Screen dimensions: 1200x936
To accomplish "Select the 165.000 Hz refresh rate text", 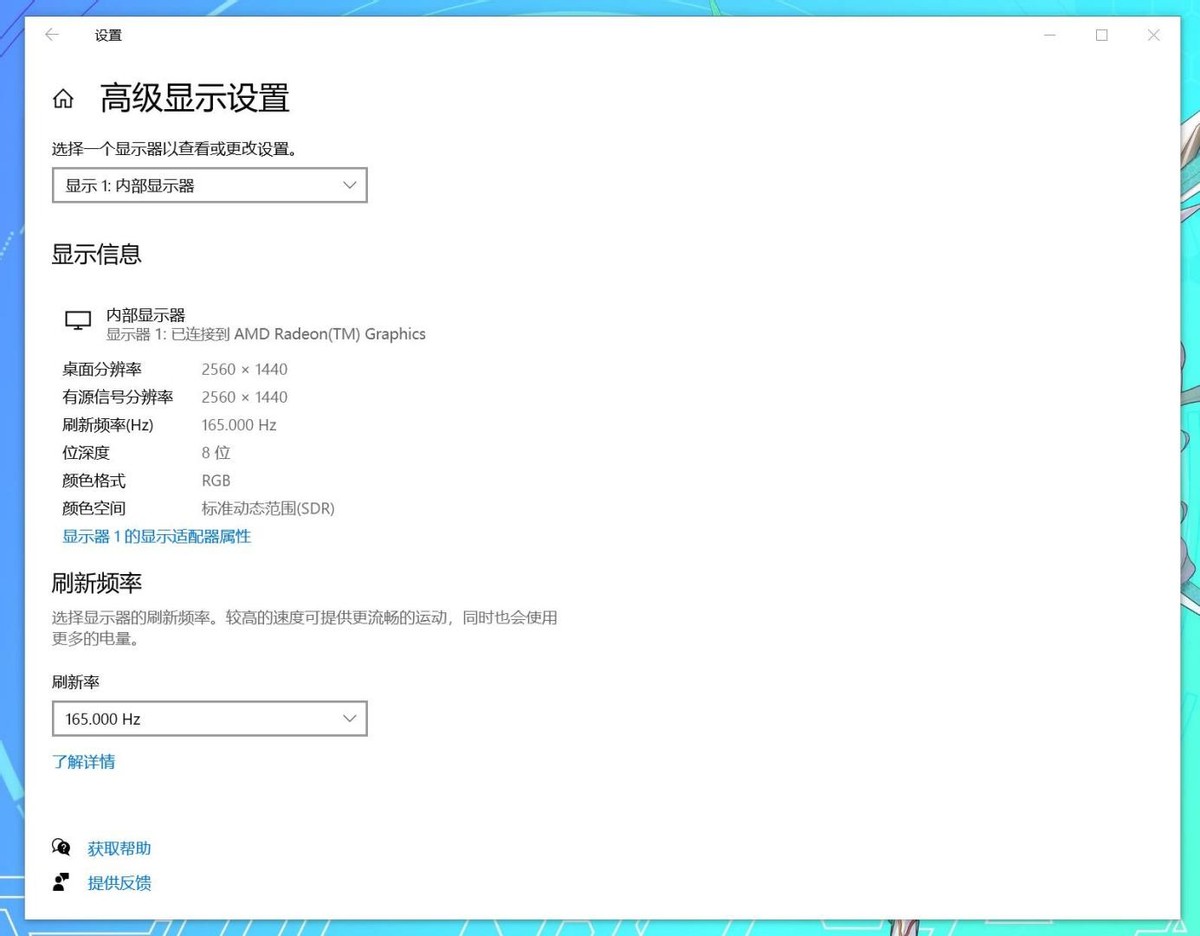I will [x=239, y=424].
